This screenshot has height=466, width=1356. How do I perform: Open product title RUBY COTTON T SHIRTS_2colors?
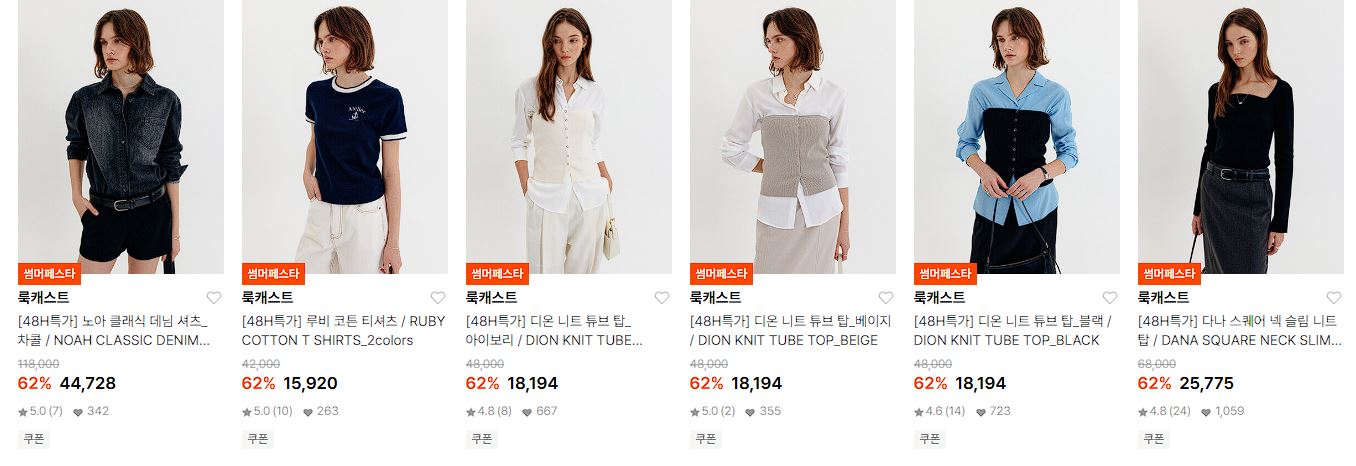pos(344,331)
